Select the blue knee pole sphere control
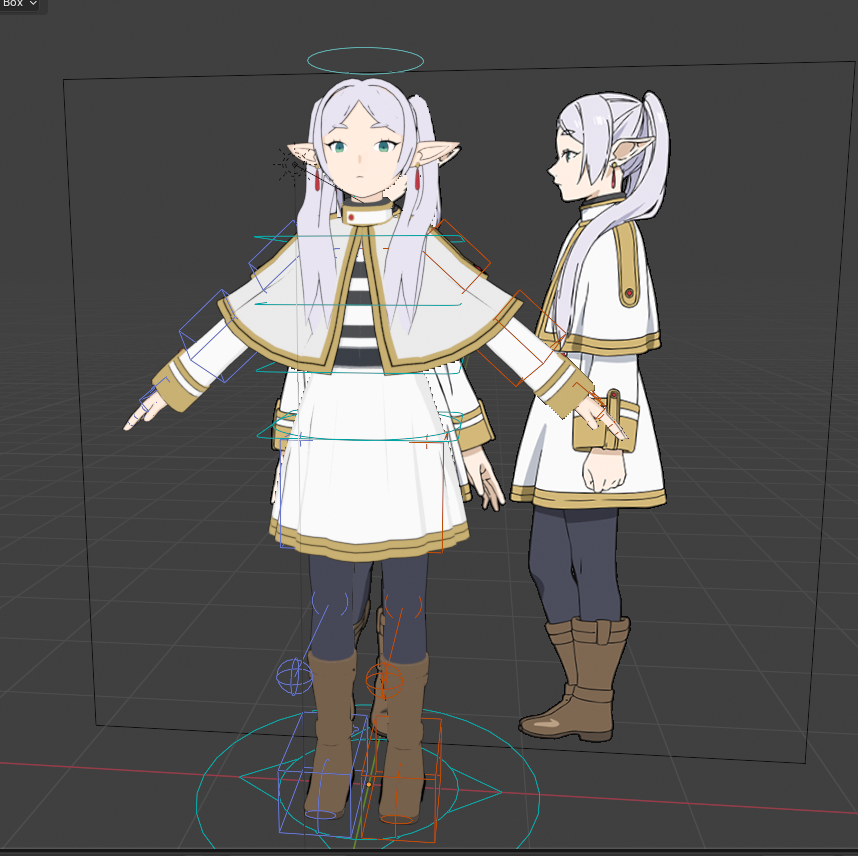Viewport: 858px width, 856px height. 294,676
